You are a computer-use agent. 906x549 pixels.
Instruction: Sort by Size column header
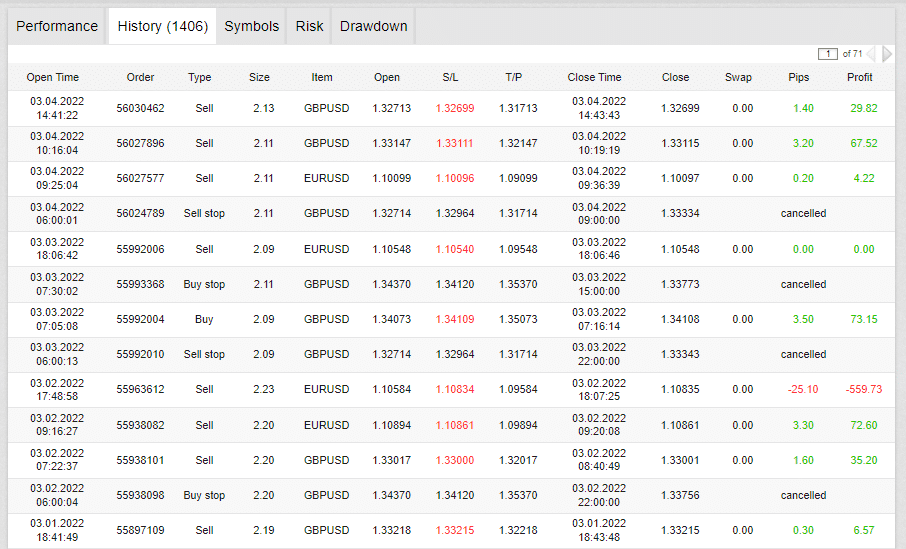tap(259, 77)
